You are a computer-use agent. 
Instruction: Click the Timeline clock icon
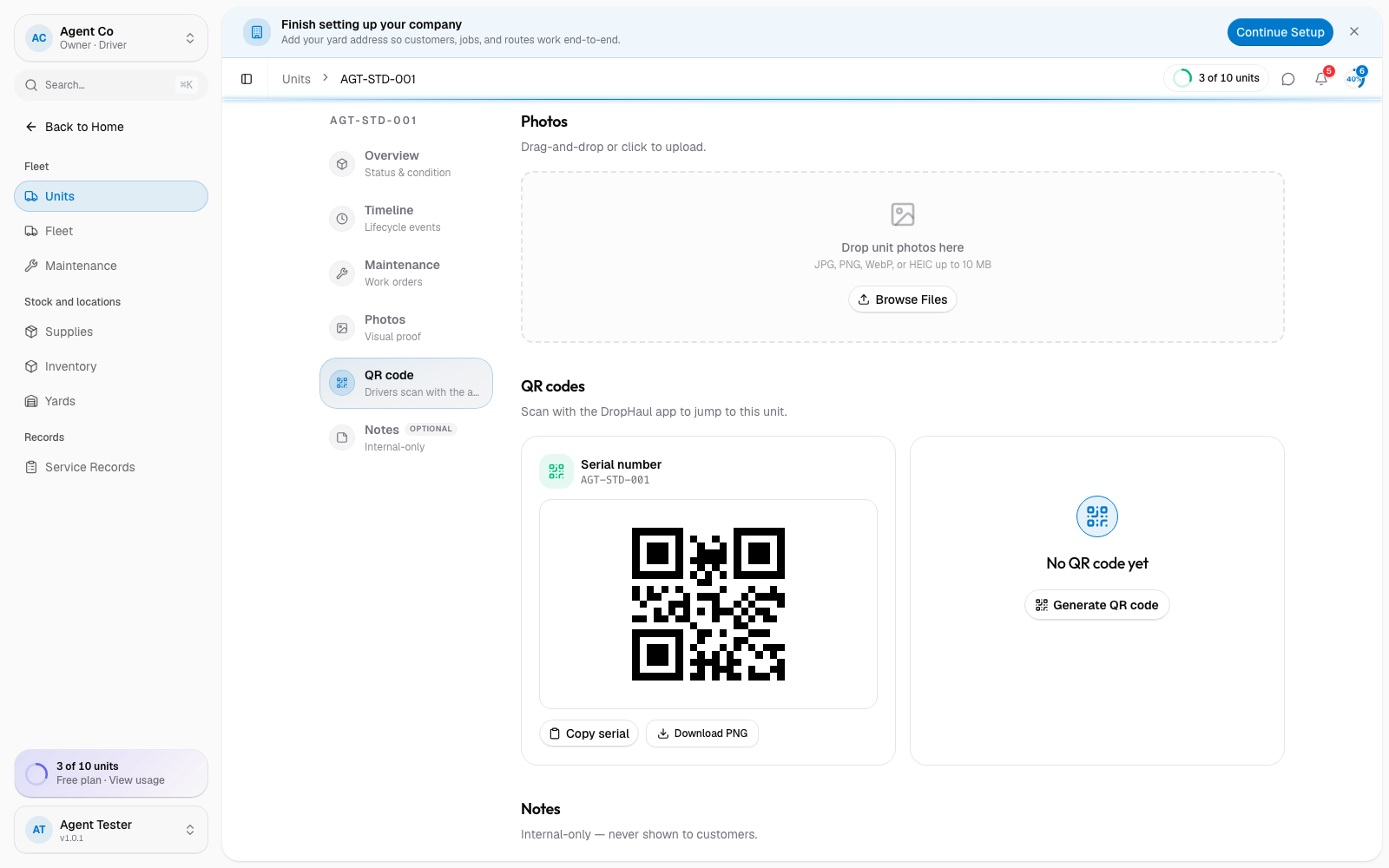click(x=342, y=219)
